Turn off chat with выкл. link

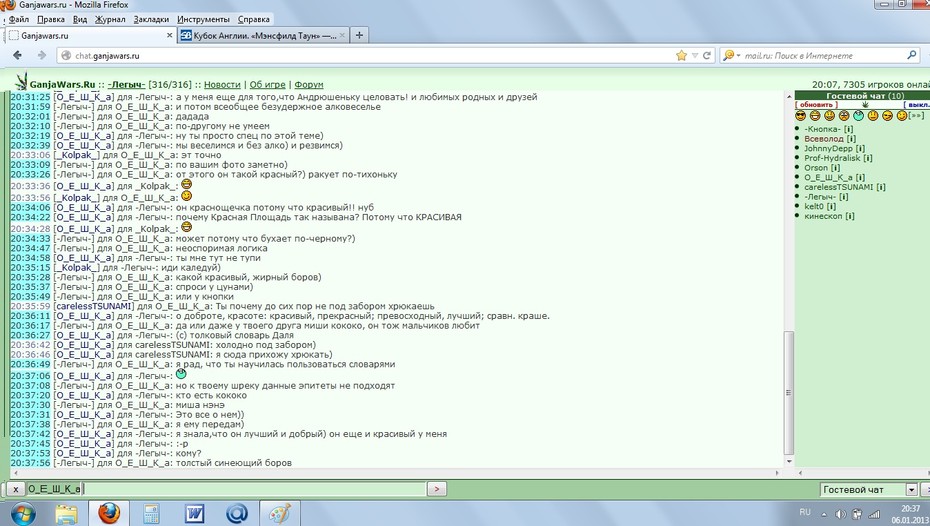coord(917,105)
